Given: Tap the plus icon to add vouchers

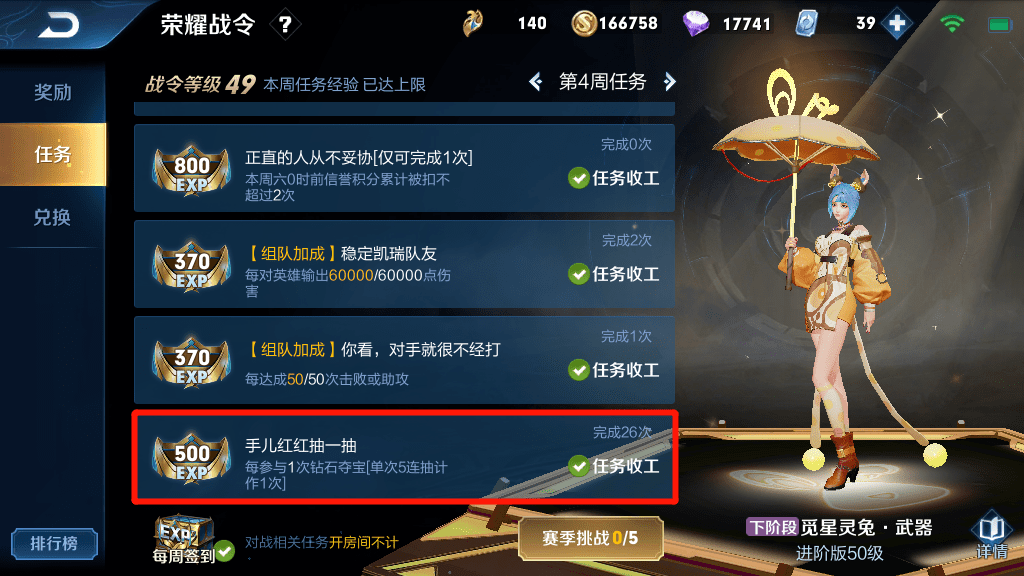Looking at the screenshot, I should coord(897,24).
